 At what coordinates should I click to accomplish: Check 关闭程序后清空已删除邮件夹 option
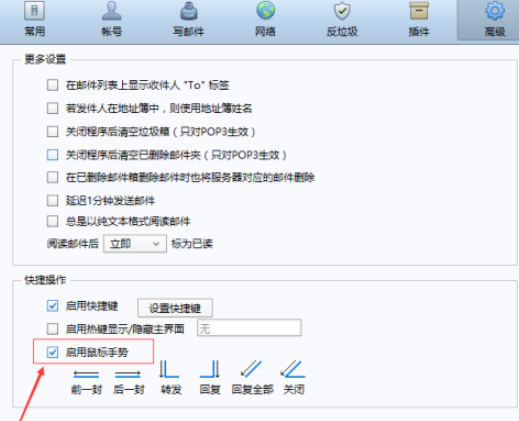tap(52, 155)
